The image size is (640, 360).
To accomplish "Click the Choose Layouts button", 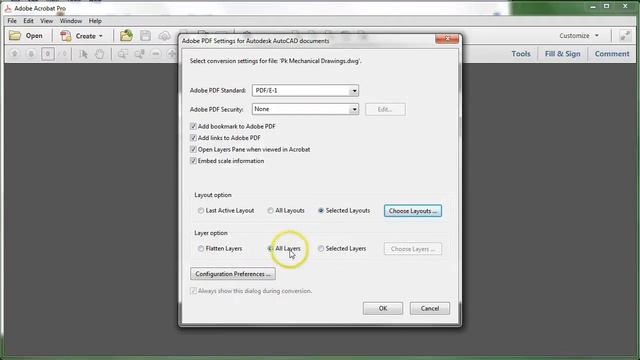I will [x=413, y=211].
